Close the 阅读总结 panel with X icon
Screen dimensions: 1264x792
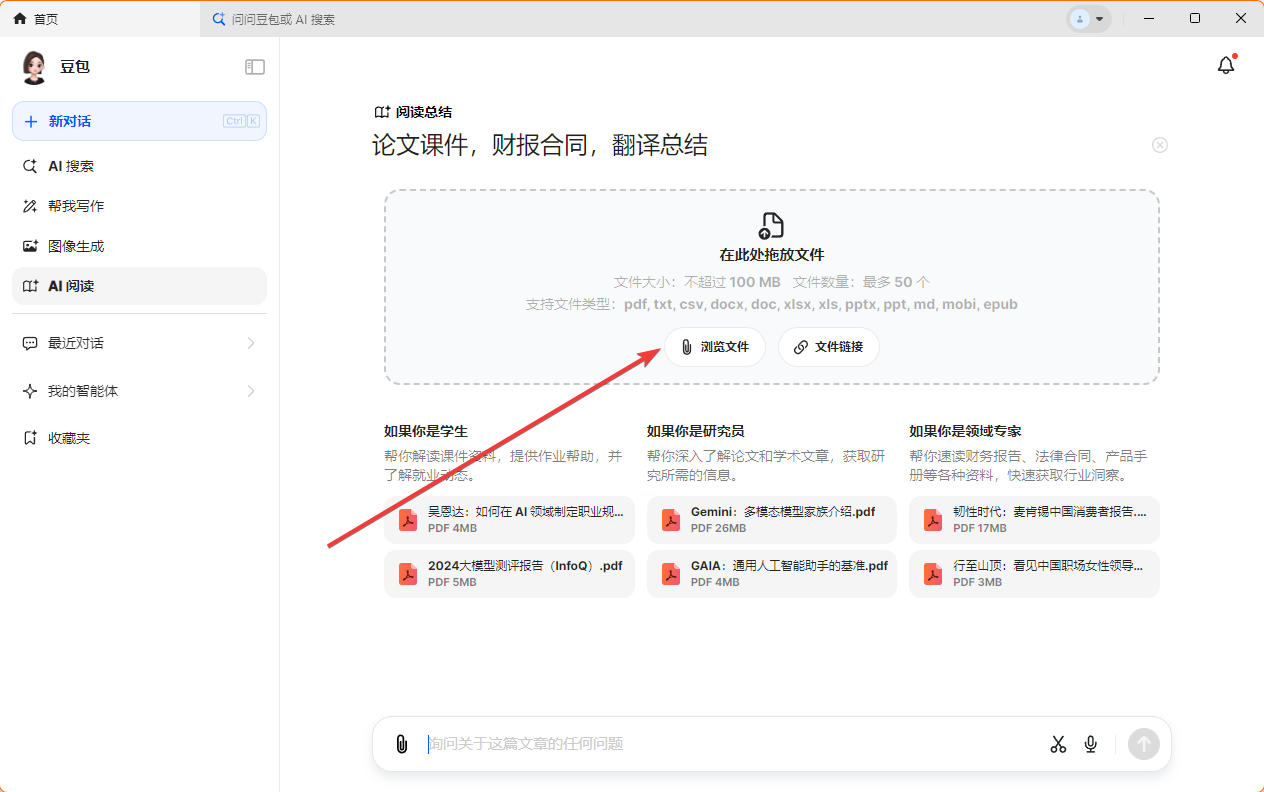[1160, 145]
